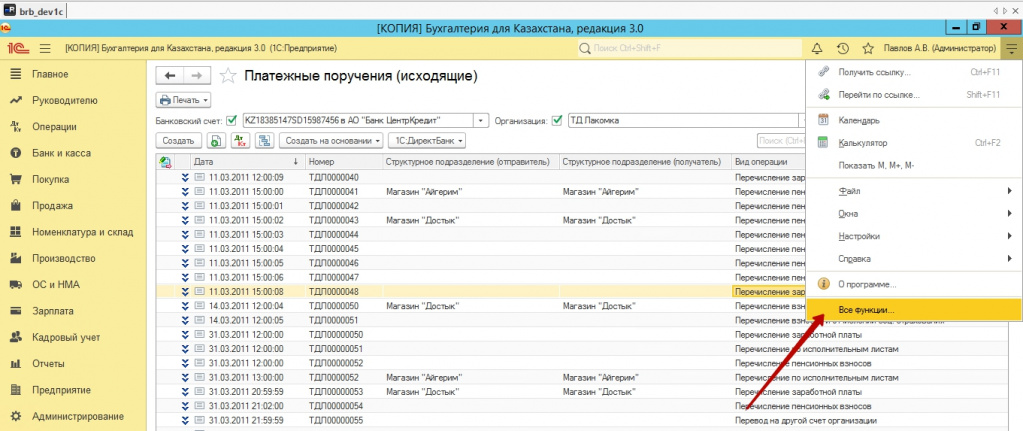Open Зарплата section
1023x431 pixels.
pyautogui.click(x=53, y=311)
